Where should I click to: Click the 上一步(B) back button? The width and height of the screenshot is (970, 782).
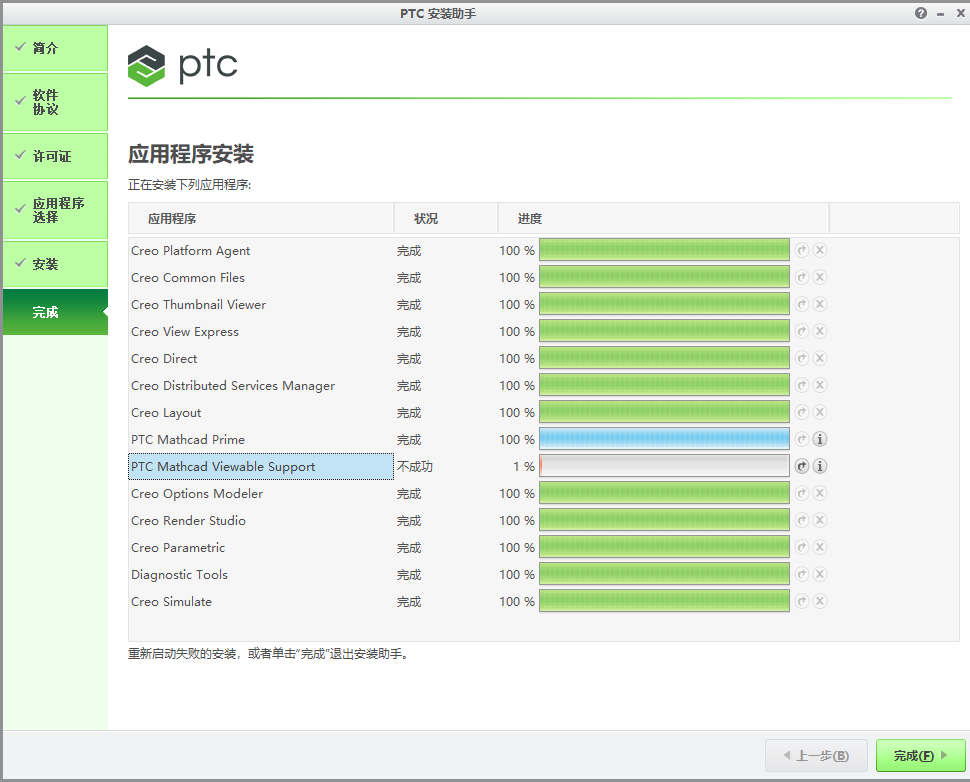pos(816,755)
